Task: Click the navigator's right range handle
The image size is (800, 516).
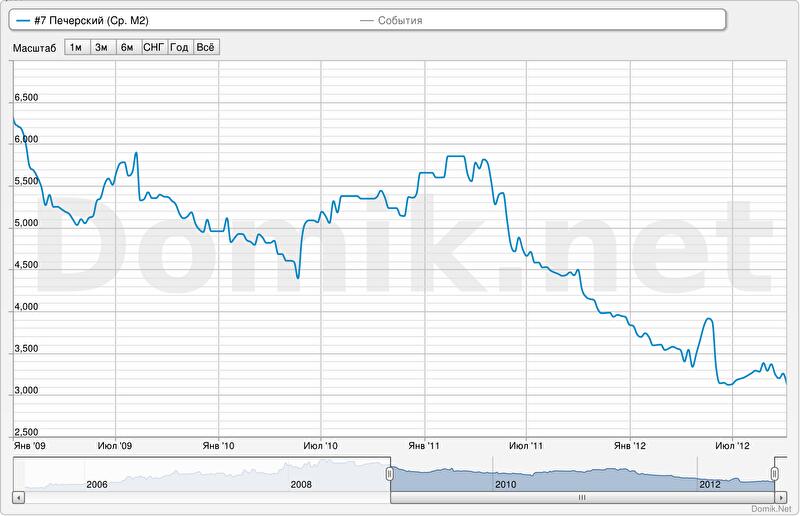Action: (774, 474)
